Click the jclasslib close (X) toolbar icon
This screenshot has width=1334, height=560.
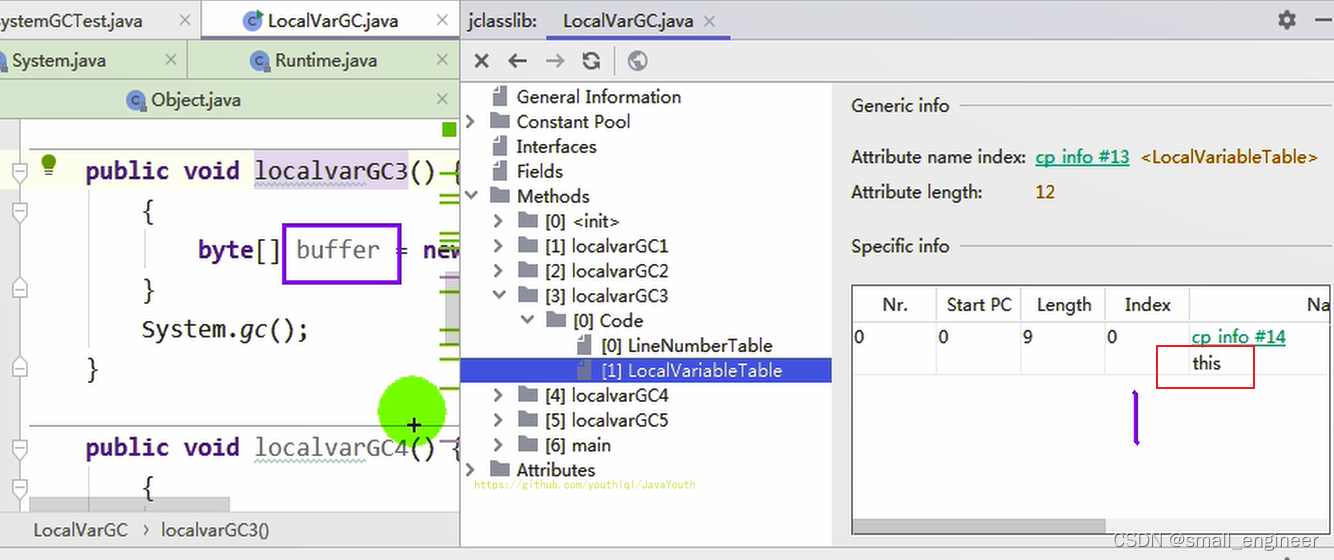[481, 61]
